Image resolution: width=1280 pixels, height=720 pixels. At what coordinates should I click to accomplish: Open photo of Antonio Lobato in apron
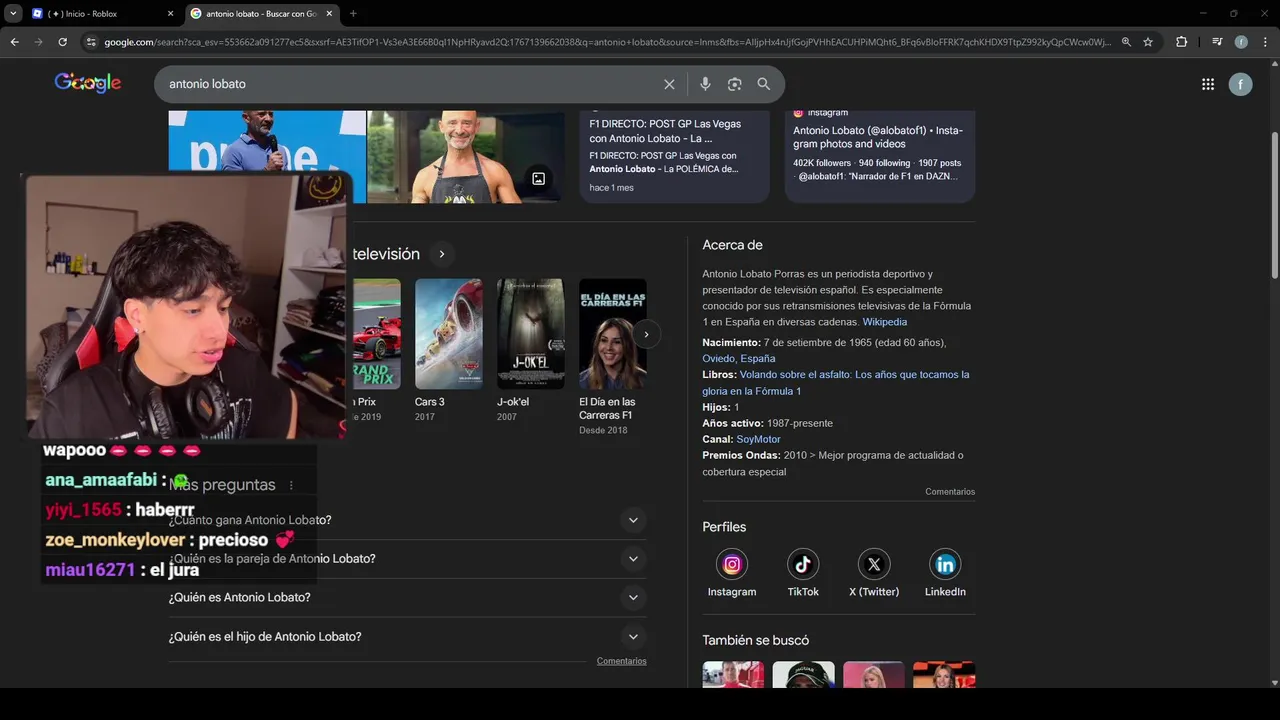(466, 157)
